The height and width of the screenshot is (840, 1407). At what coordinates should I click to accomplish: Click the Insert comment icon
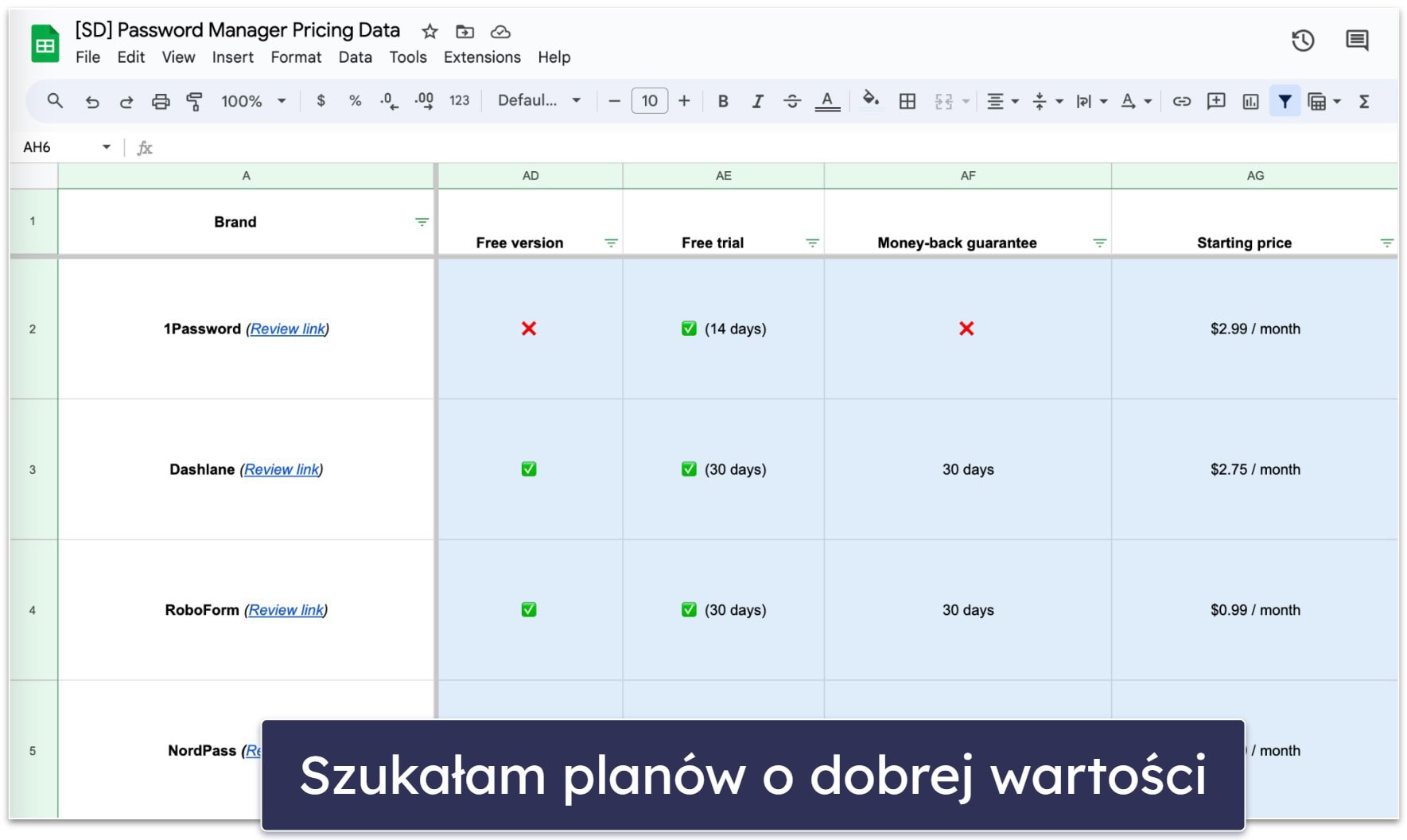click(1216, 101)
